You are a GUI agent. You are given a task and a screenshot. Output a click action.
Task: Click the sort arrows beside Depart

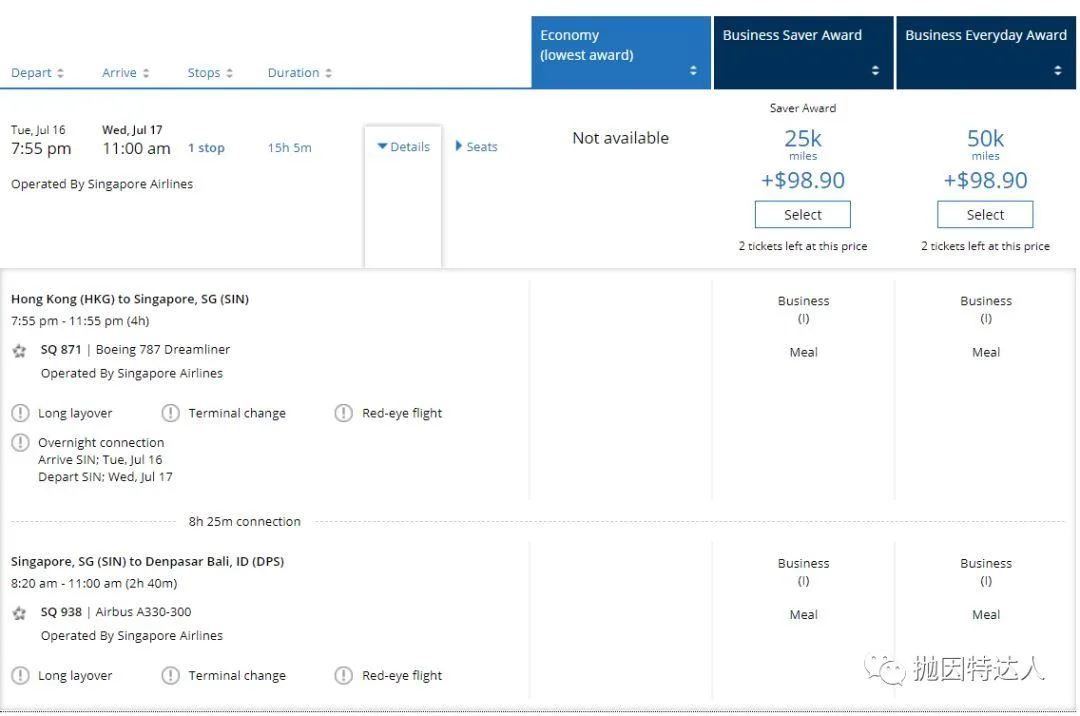61,73
